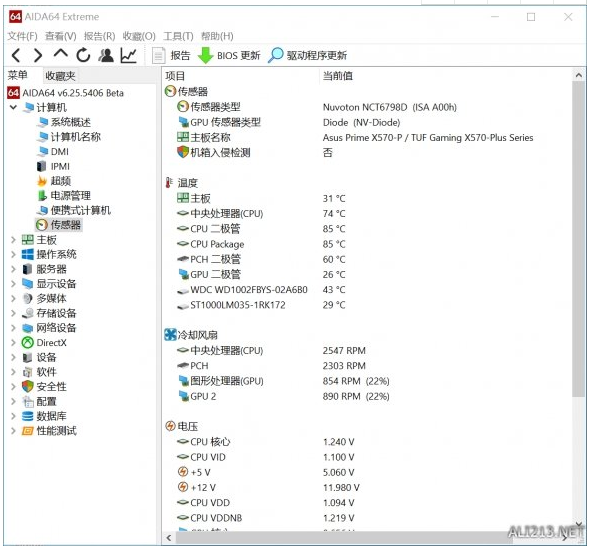Open the user profile toolbar icon
The height and width of the screenshot is (549, 589).
[x=106, y=55]
